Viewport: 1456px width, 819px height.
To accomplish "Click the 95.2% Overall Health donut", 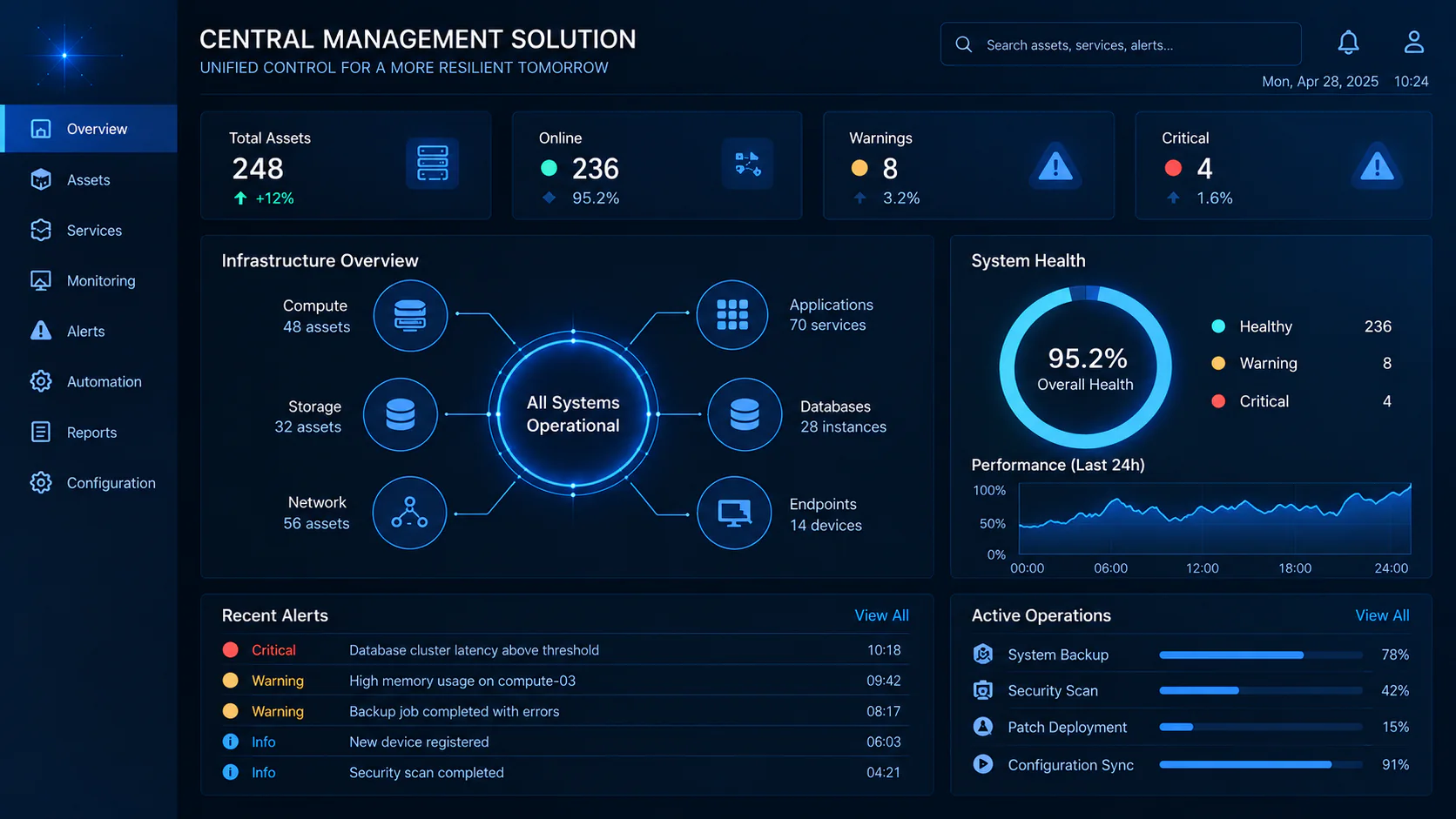I will 1085,367.
